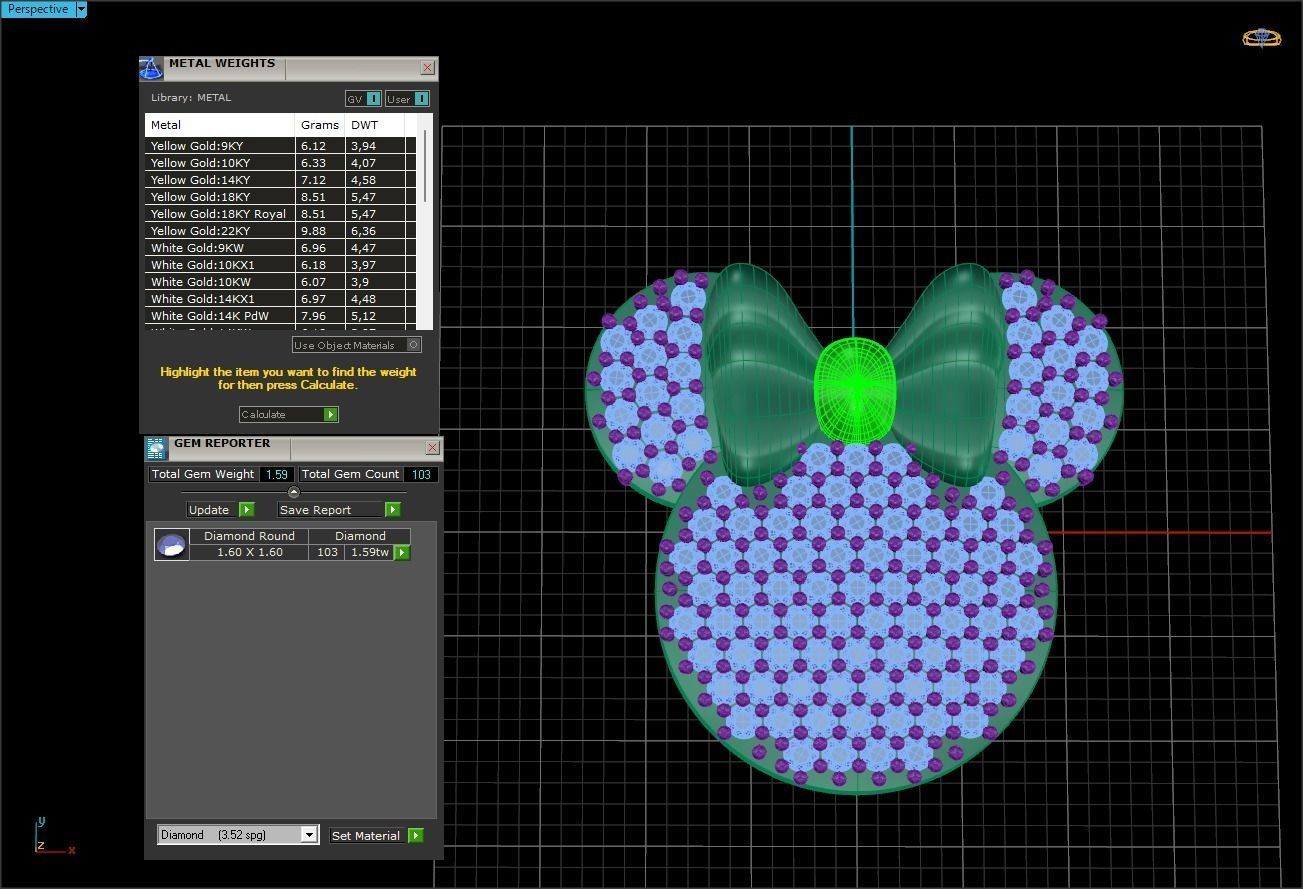Click the Update button
The height and width of the screenshot is (889, 1303).
tap(220, 509)
